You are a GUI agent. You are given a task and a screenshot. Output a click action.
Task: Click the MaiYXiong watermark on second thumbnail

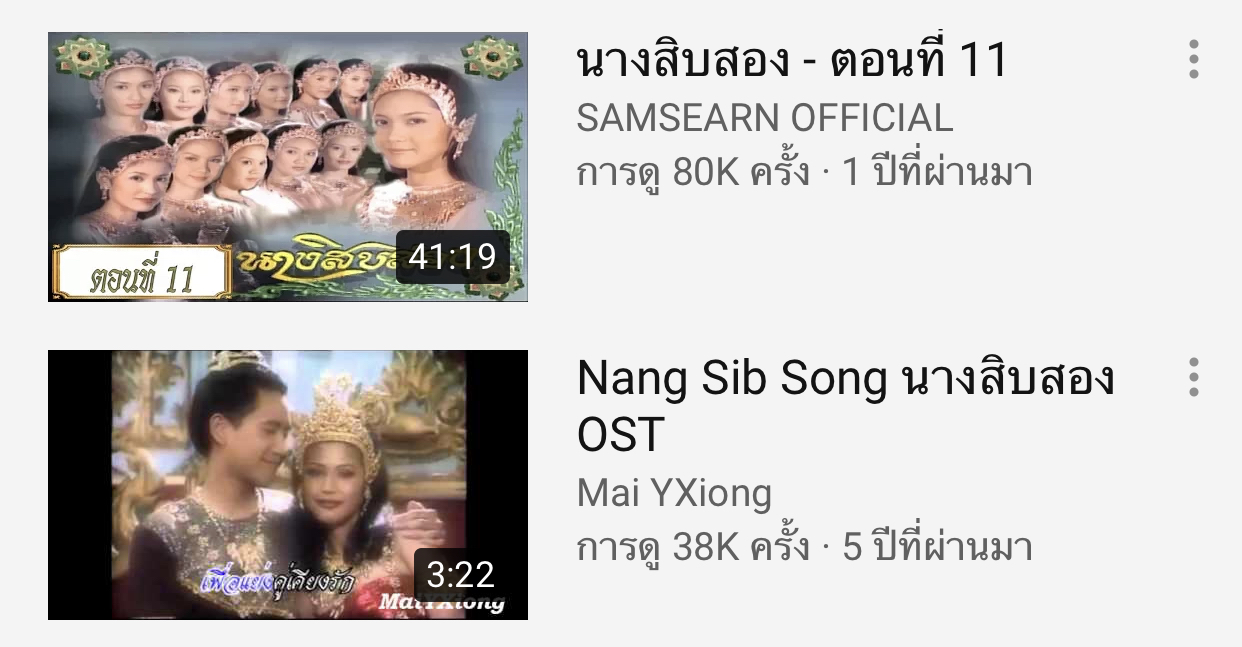pos(441,602)
